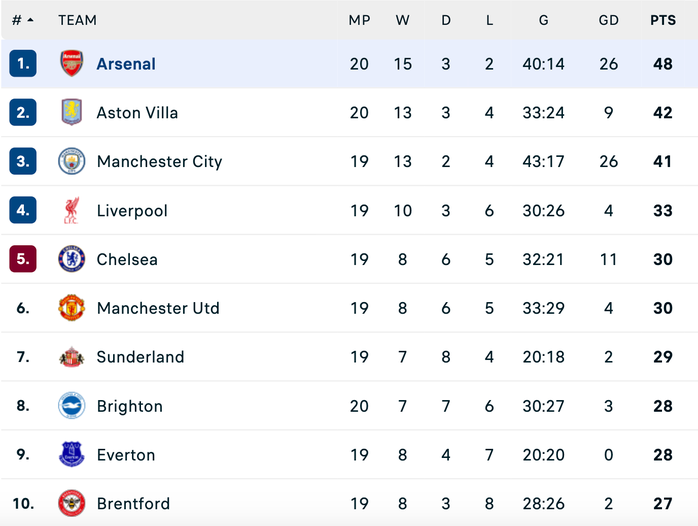This screenshot has width=698, height=526.
Task: Click the MP column header
Action: 359,20
